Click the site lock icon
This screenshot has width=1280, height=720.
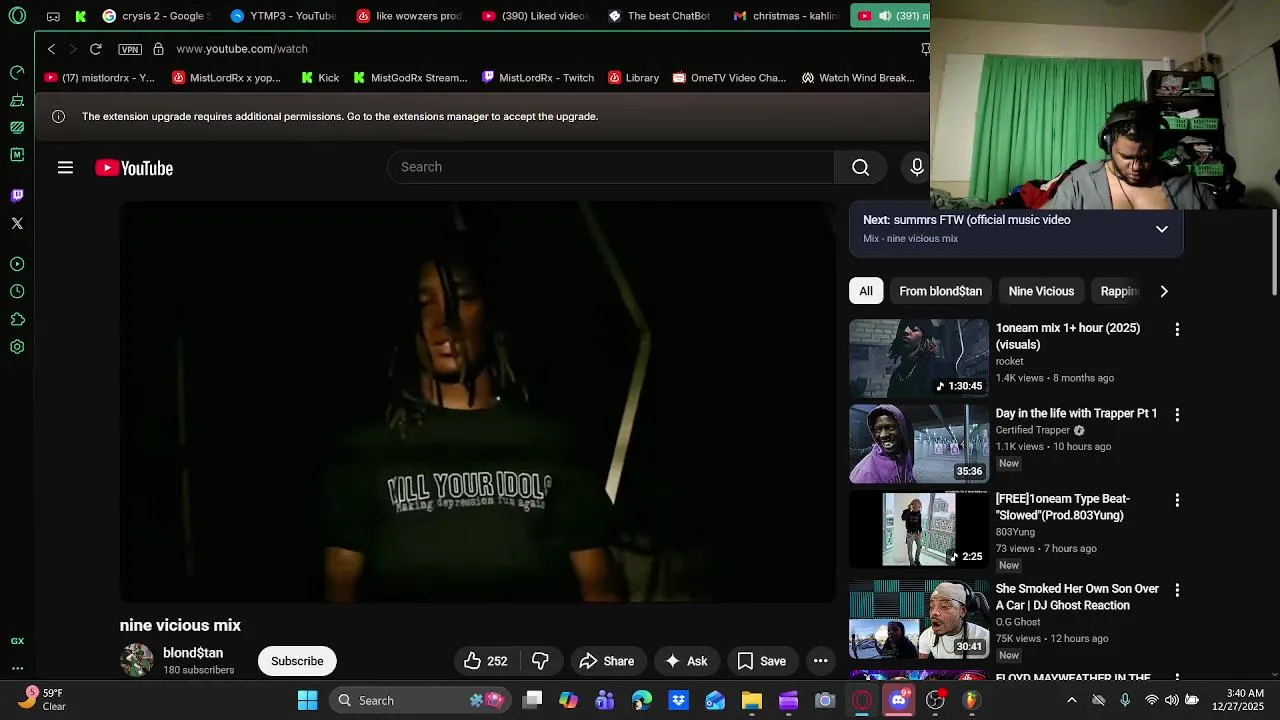(158, 49)
